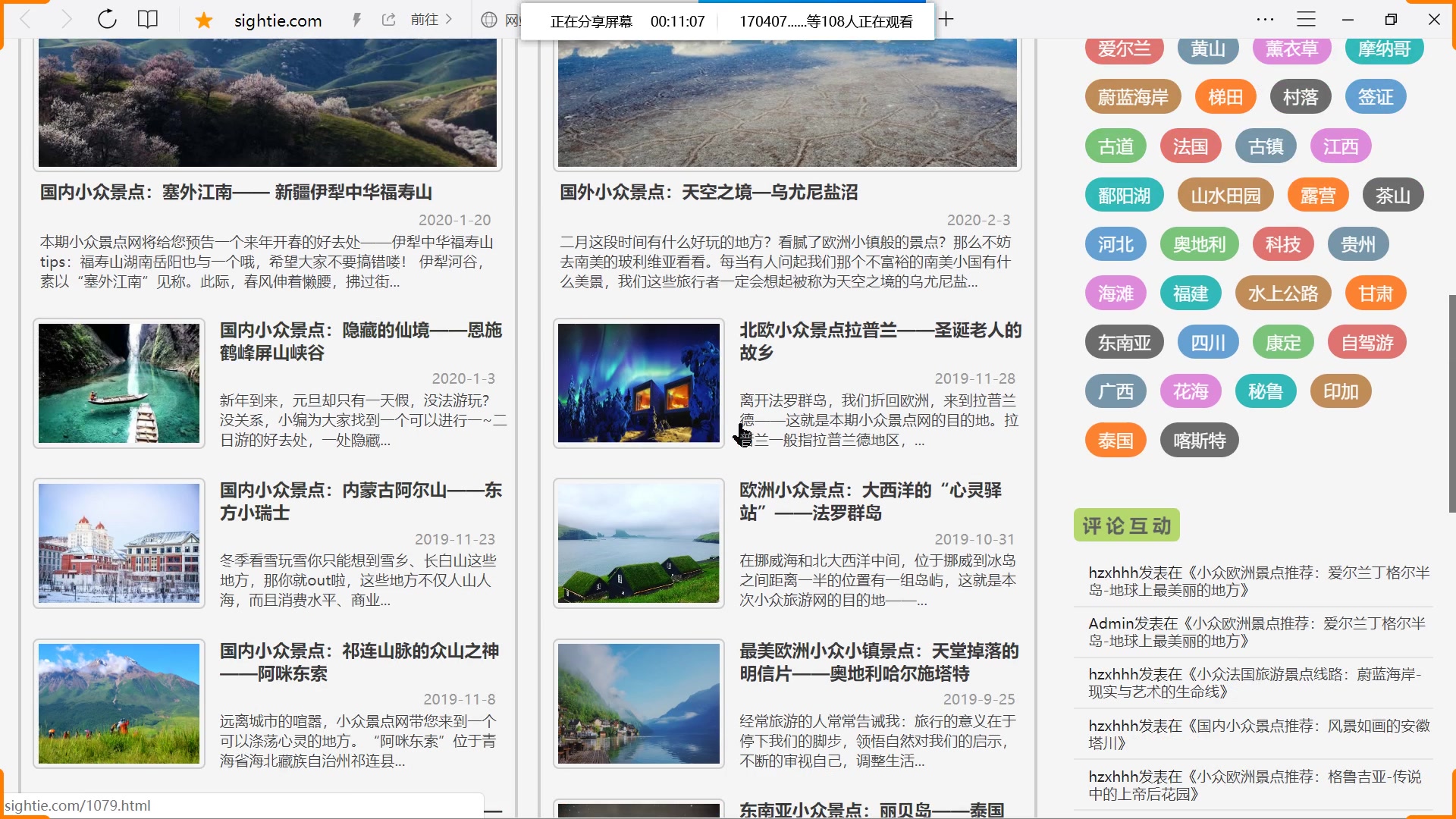
Task: Open the share panel icon
Action: pos(388,19)
